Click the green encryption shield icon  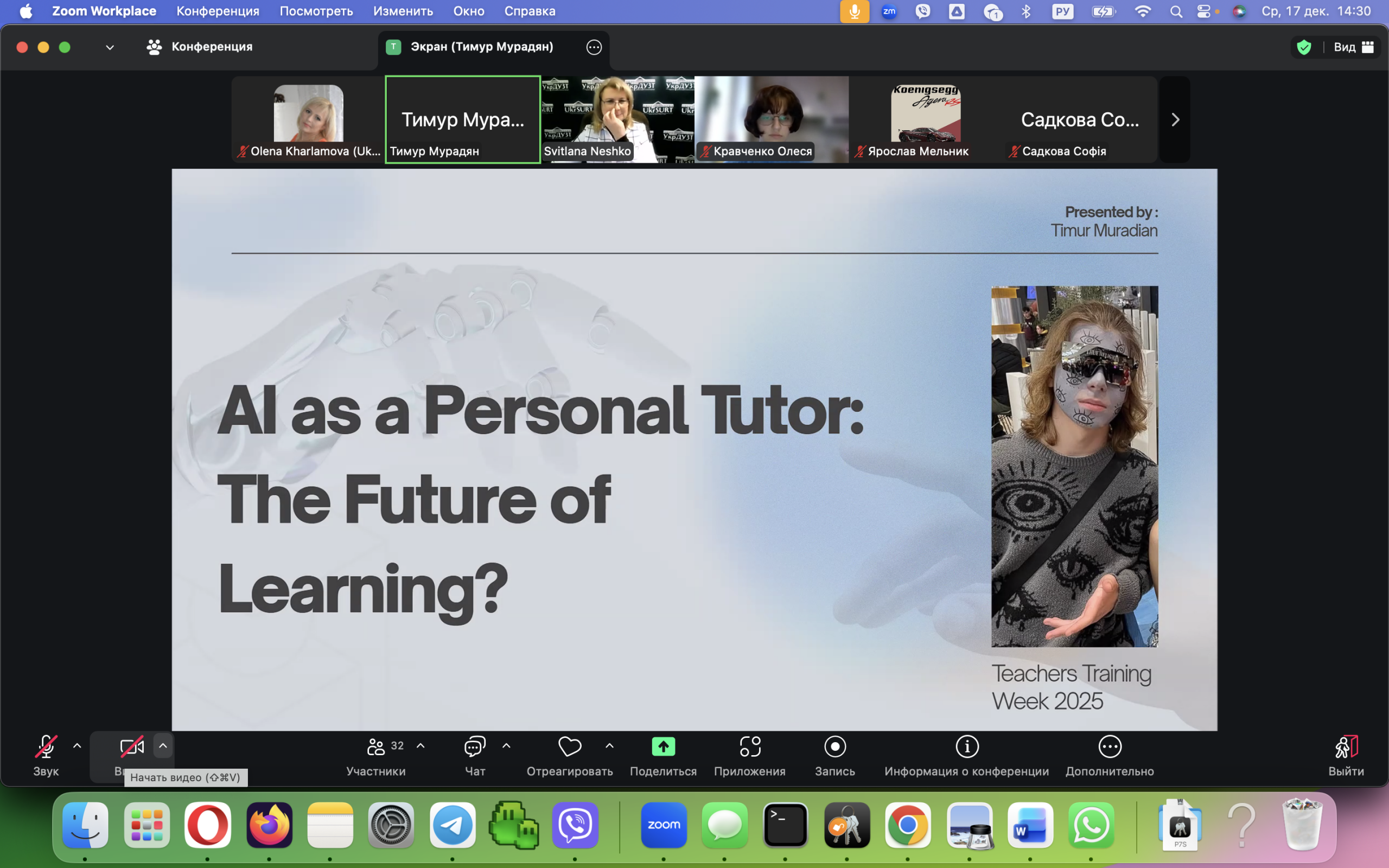click(x=1304, y=47)
